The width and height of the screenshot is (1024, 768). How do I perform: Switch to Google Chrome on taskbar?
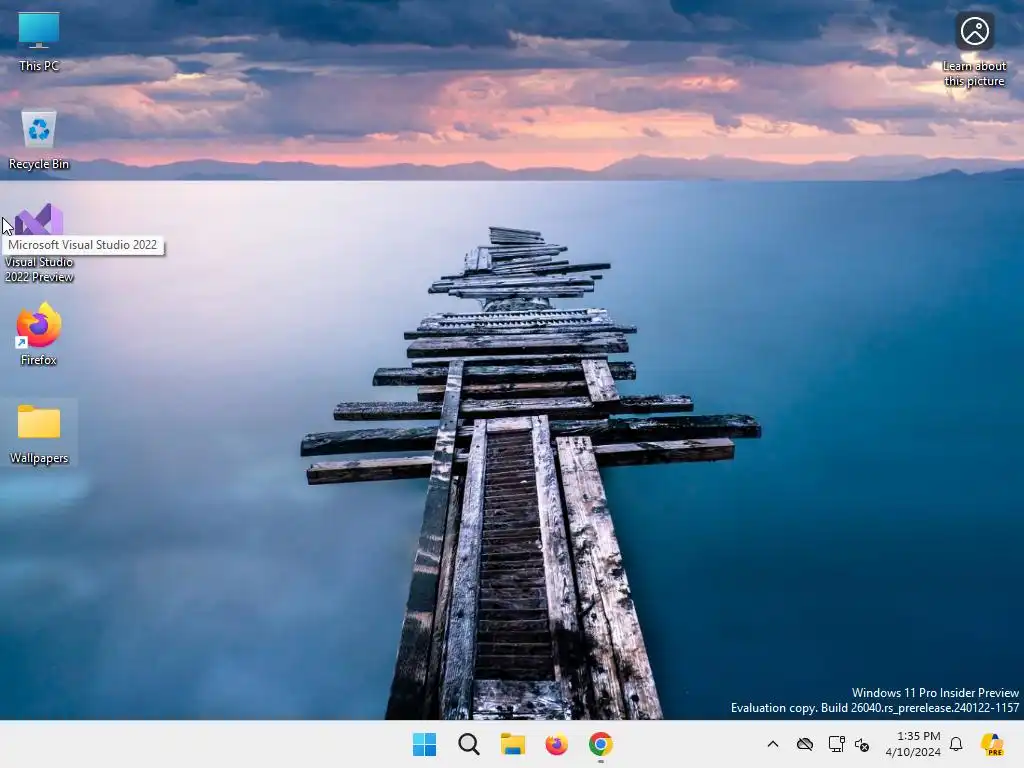pyautogui.click(x=601, y=744)
